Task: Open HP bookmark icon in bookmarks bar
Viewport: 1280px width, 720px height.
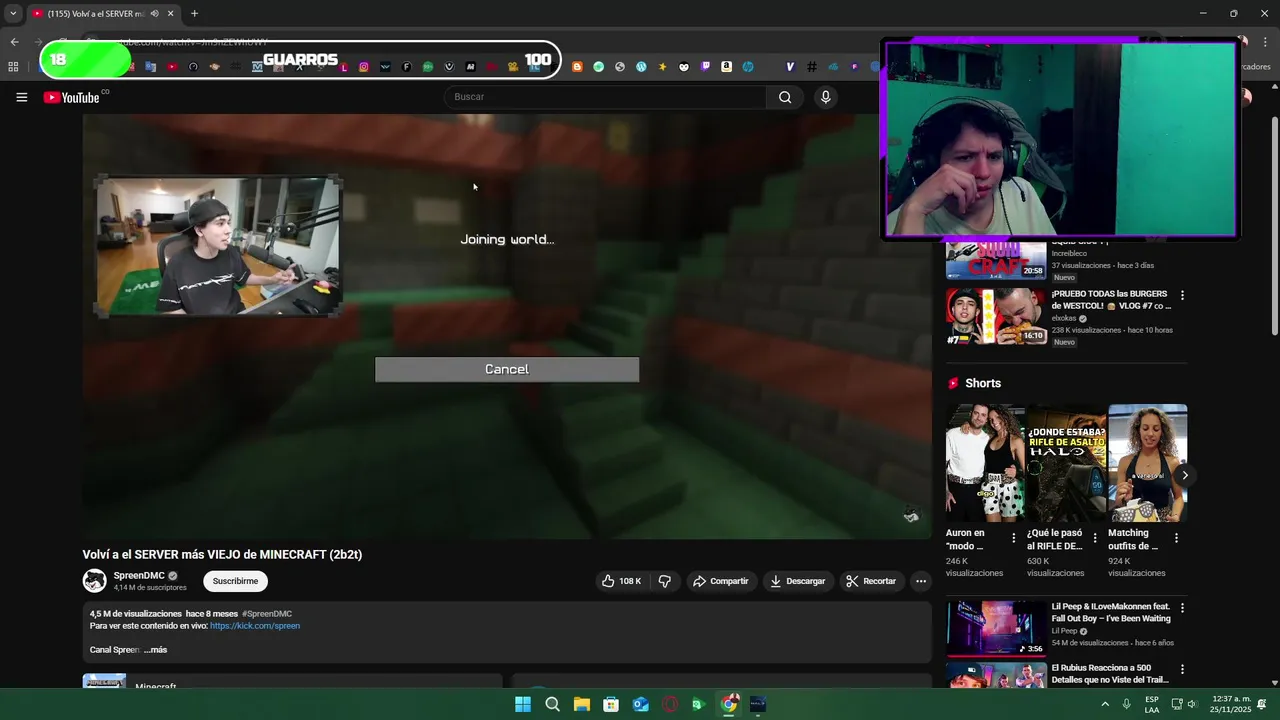Action: pos(747,67)
